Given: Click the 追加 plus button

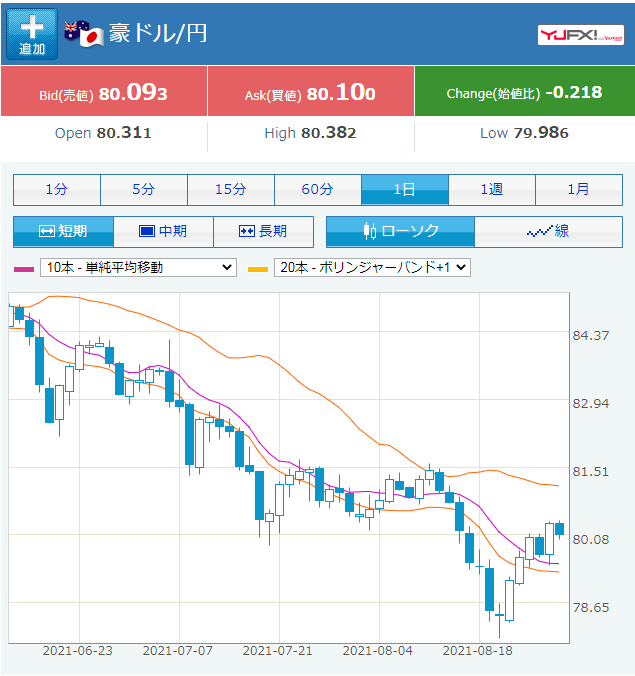Looking at the screenshot, I should 32,34.
